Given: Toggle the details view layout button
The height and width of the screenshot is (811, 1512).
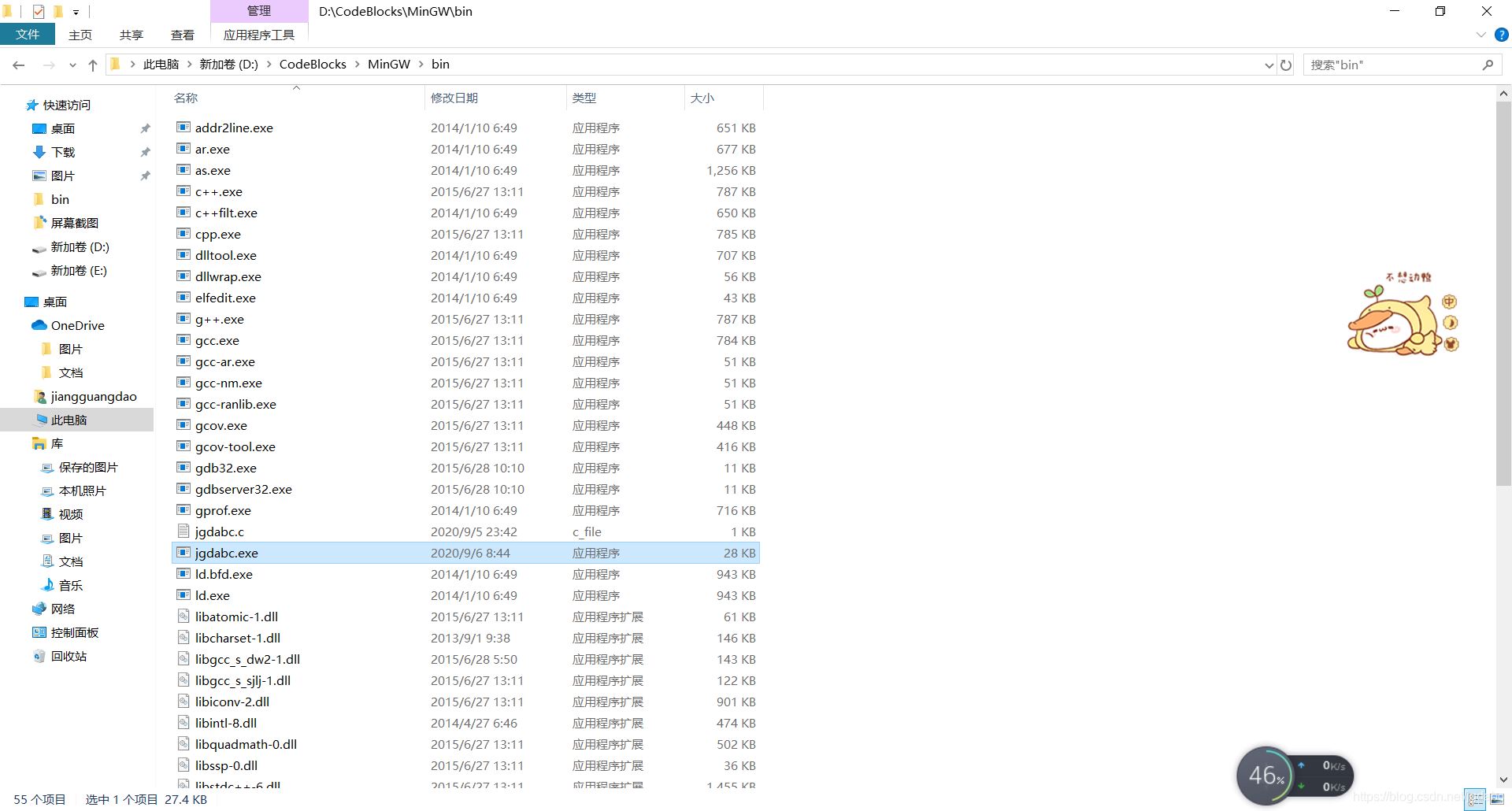Looking at the screenshot, I should tap(1475, 799).
